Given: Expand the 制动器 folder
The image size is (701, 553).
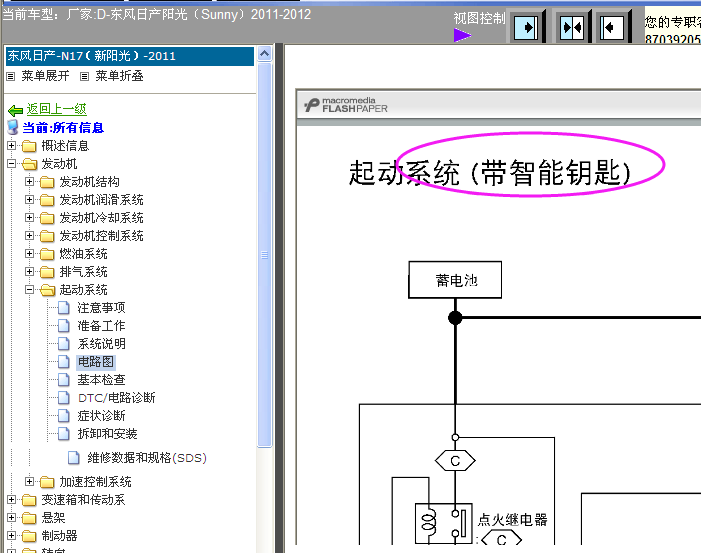Looking at the screenshot, I should tap(12, 535).
